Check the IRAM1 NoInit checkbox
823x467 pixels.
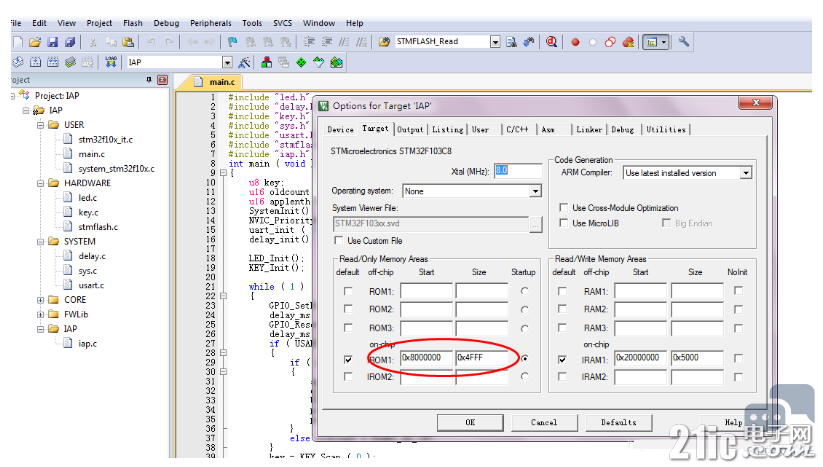click(x=738, y=358)
